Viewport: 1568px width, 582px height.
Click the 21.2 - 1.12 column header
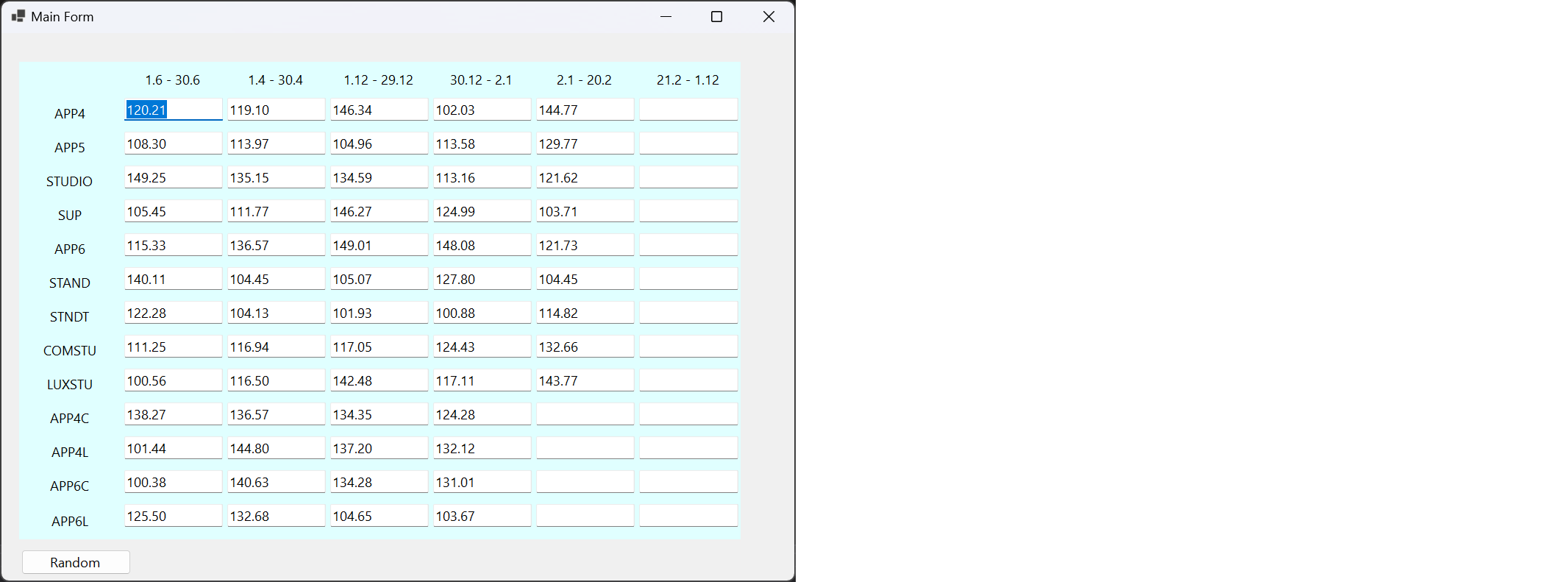tap(688, 79)
